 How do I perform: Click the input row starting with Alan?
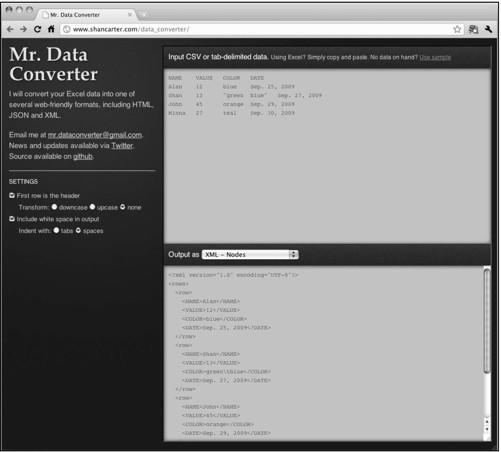[231, 87]
